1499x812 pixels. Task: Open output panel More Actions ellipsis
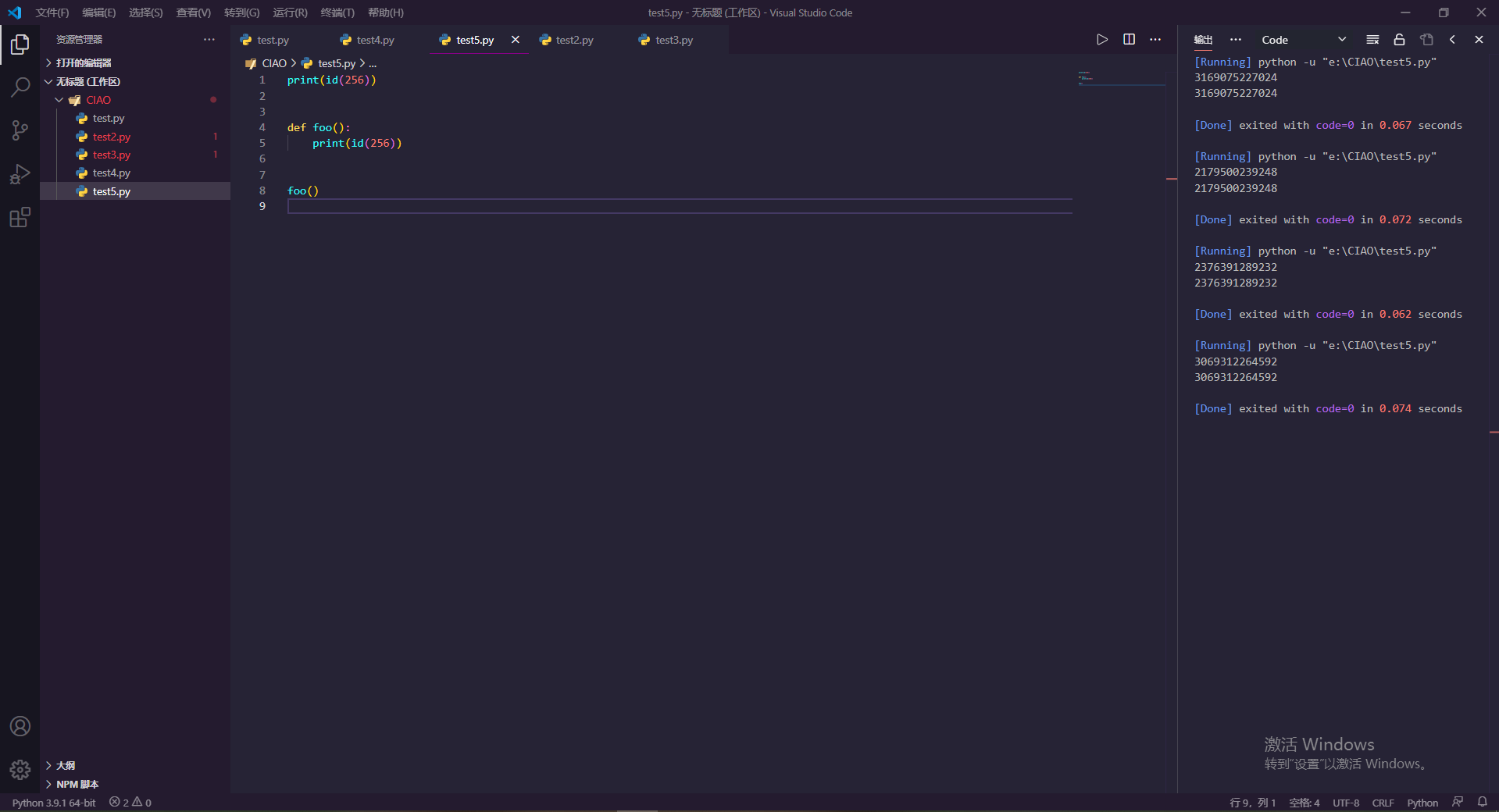point(1235,40)
